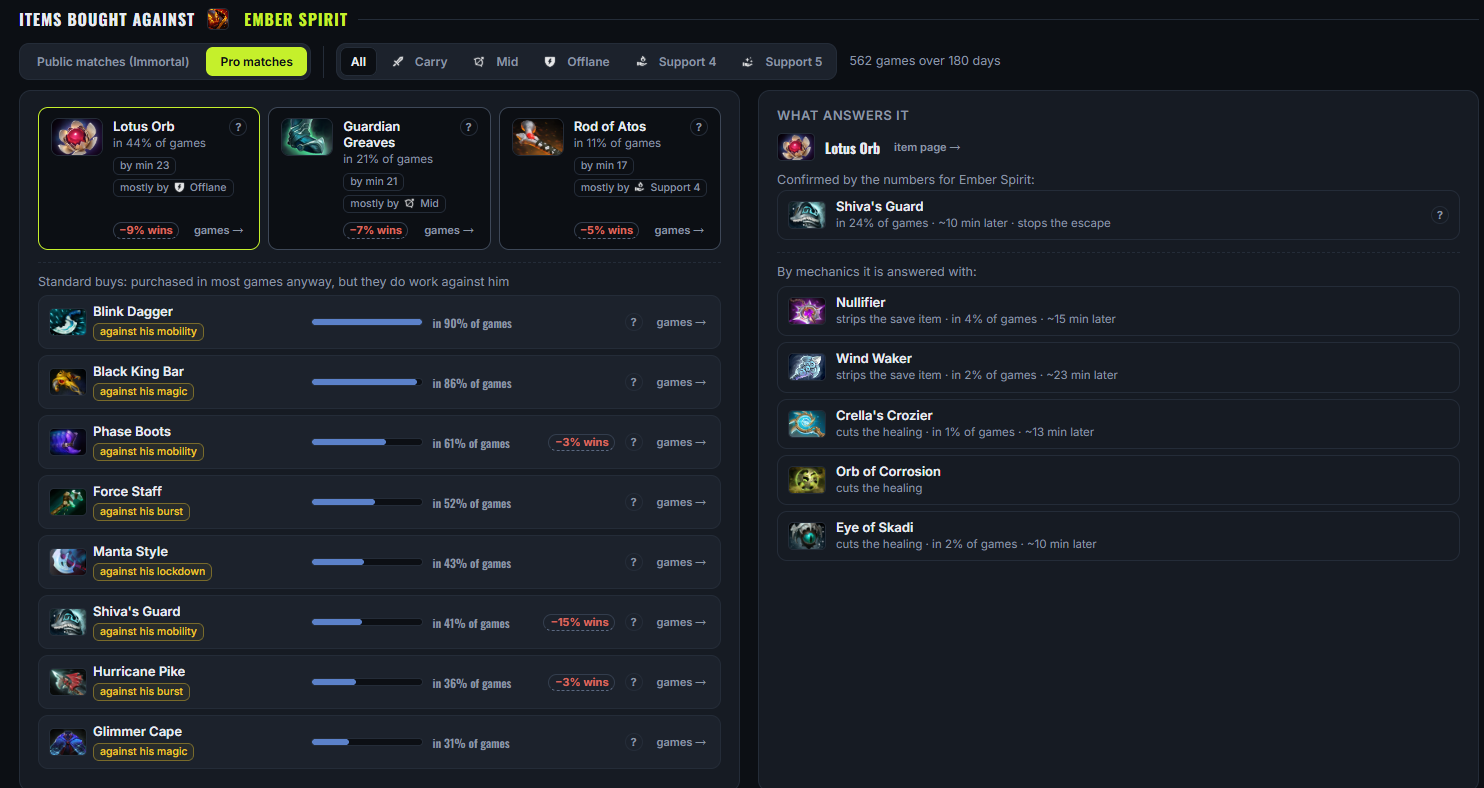Show help for Rod of Atos card
This screenshot has height=788, width=1484.
[699, 127]
